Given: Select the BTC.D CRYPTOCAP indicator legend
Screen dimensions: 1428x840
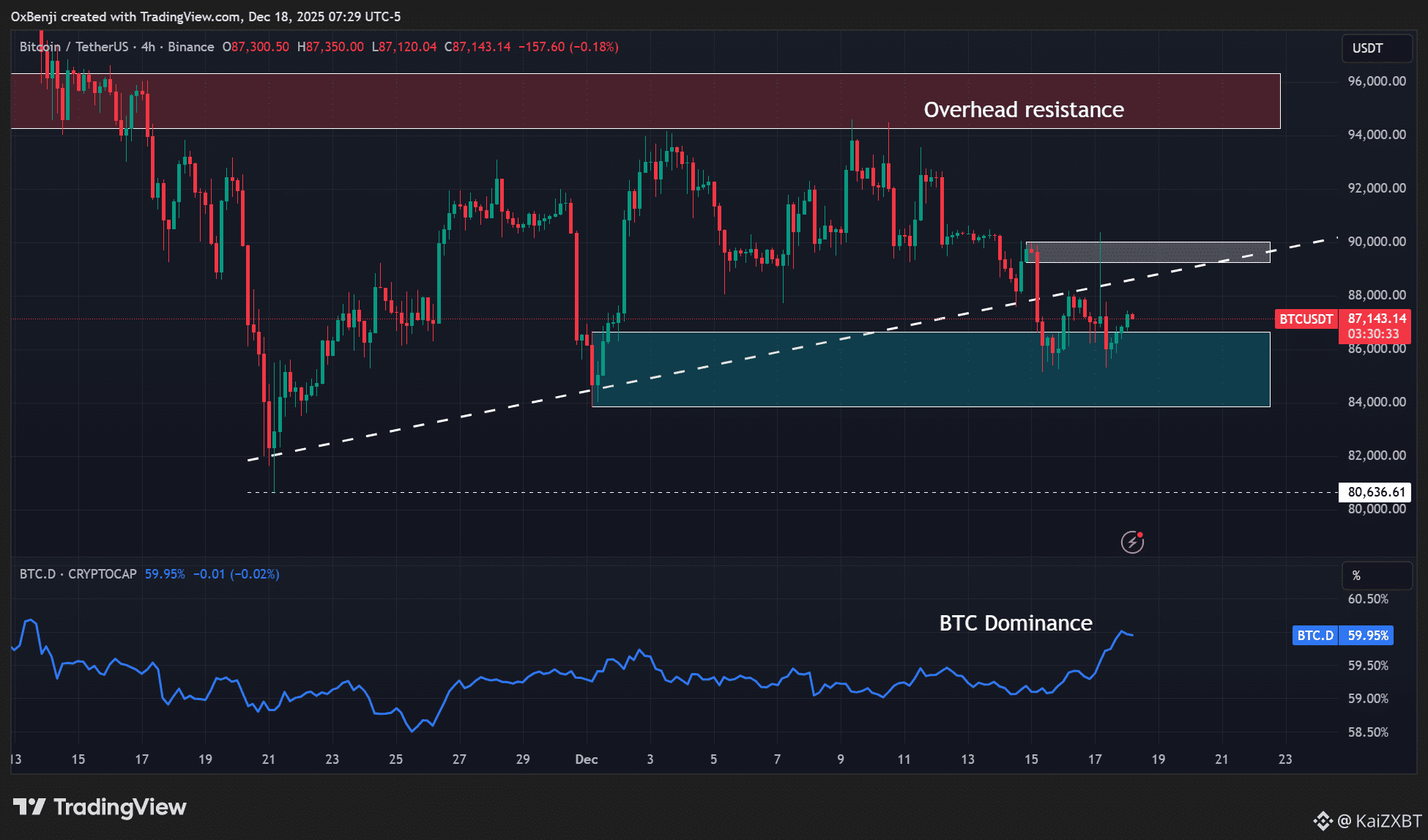Looking at the screenshot, I should pyautogui.click(x=77, y=575).
